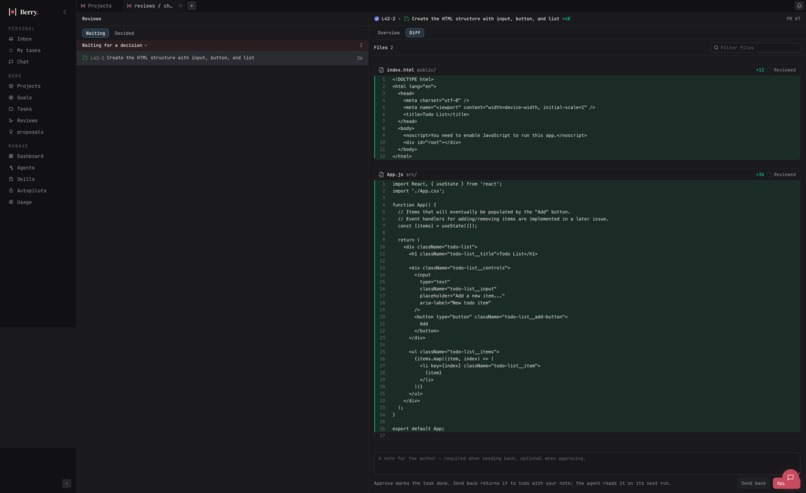Click the 'import './App.css';' line
Viewport: 806px width, 493px height.
418,191
